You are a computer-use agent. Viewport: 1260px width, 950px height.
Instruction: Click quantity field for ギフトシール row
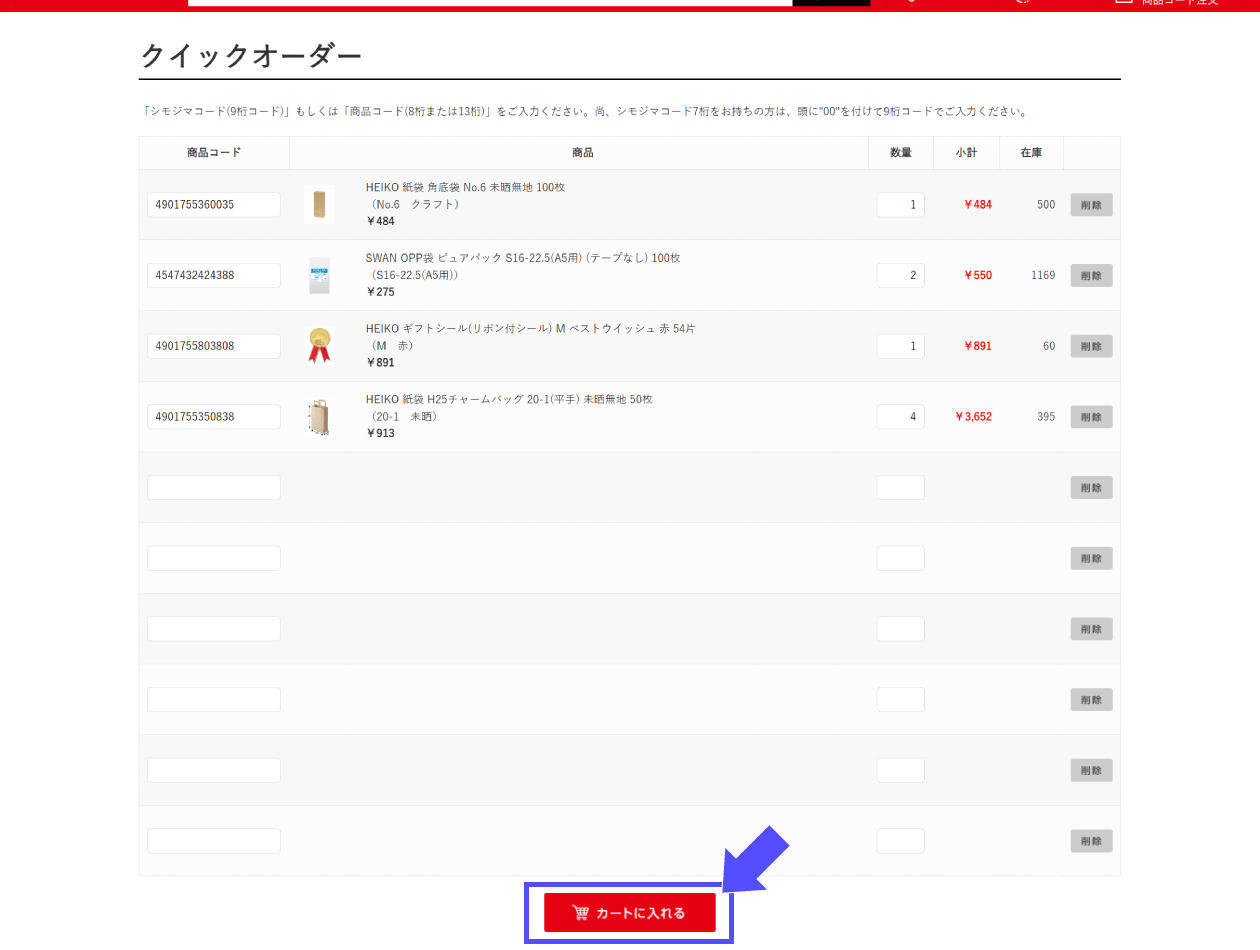click(x=900, y=346)
